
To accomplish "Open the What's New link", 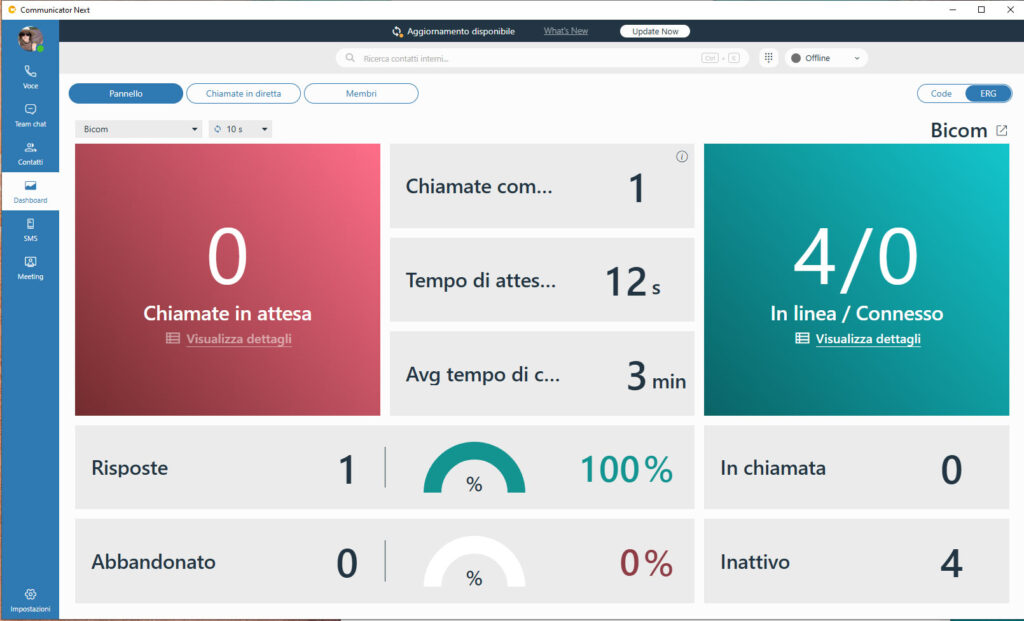I will (566, 31).
